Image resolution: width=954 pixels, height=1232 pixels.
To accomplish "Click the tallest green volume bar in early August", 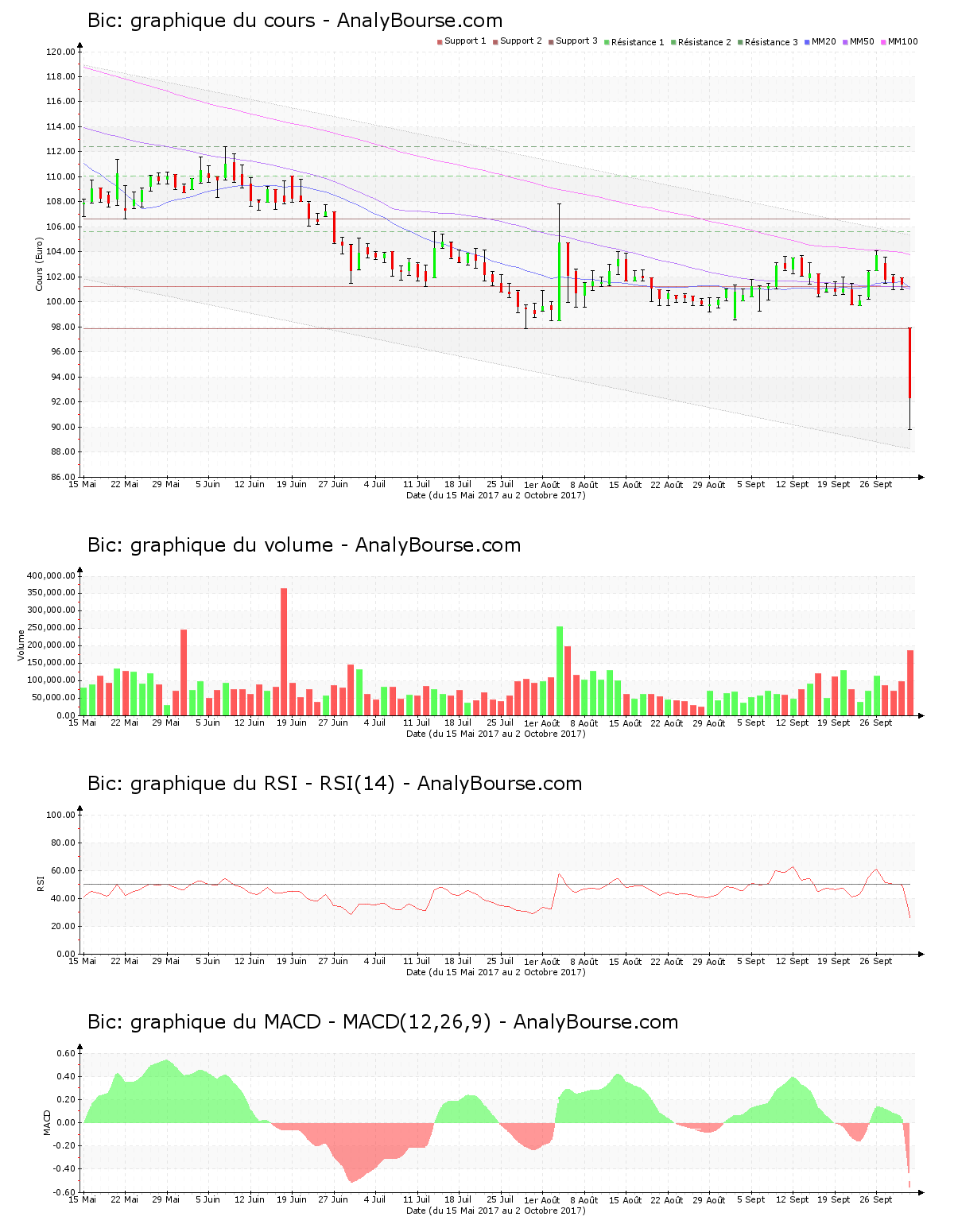I will [560, 671].
